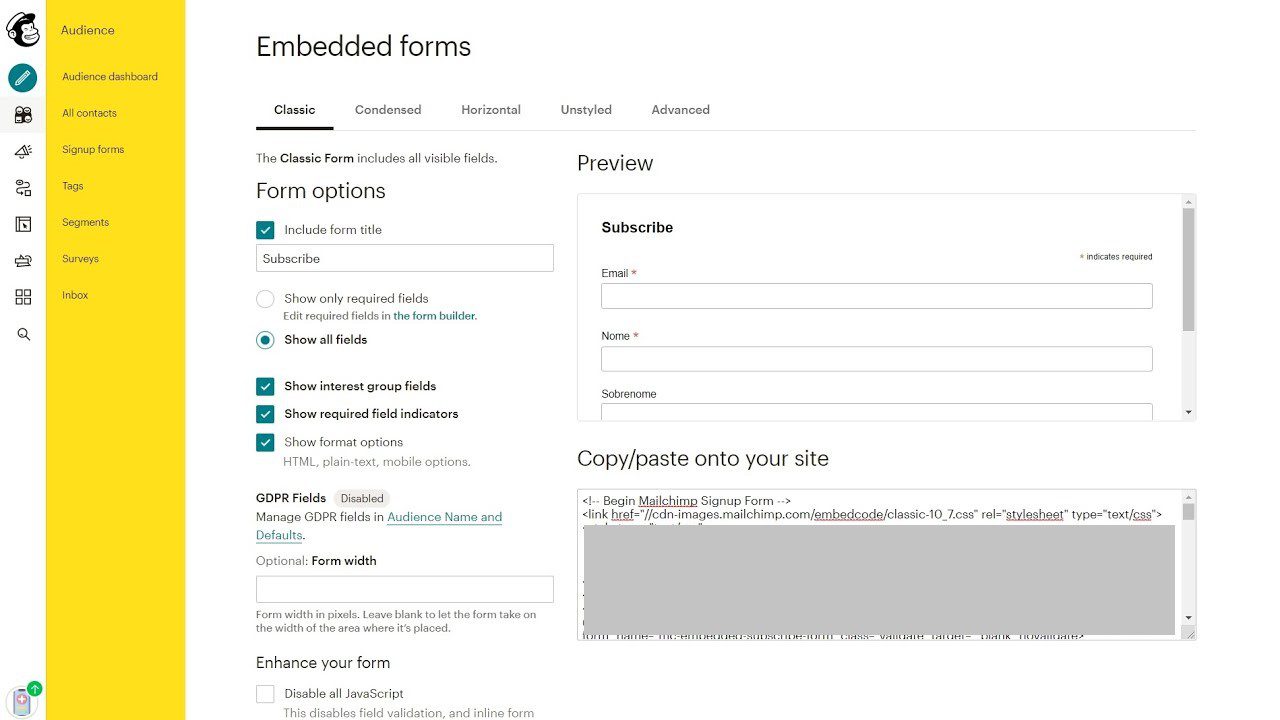The image size is (1280, 720).
Task: Click inside the Form width input
Action: tap(404, 589)
